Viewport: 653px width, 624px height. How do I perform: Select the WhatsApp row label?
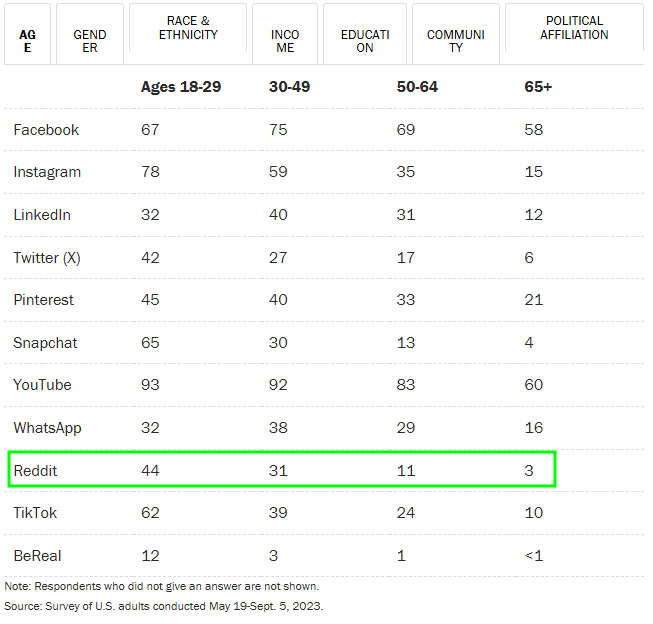coord(47,428)
